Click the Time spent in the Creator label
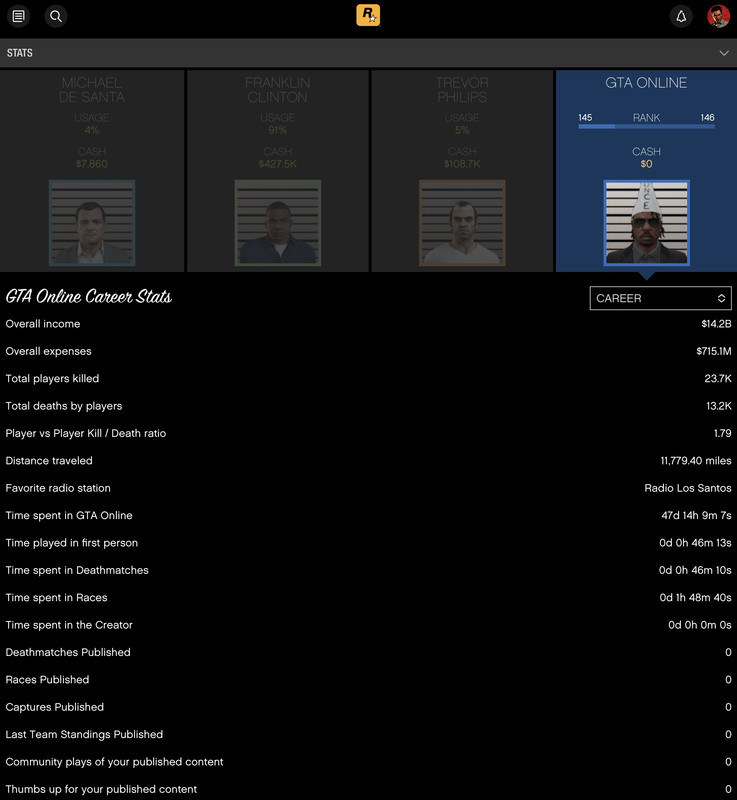737x800 pixels. 69,625
